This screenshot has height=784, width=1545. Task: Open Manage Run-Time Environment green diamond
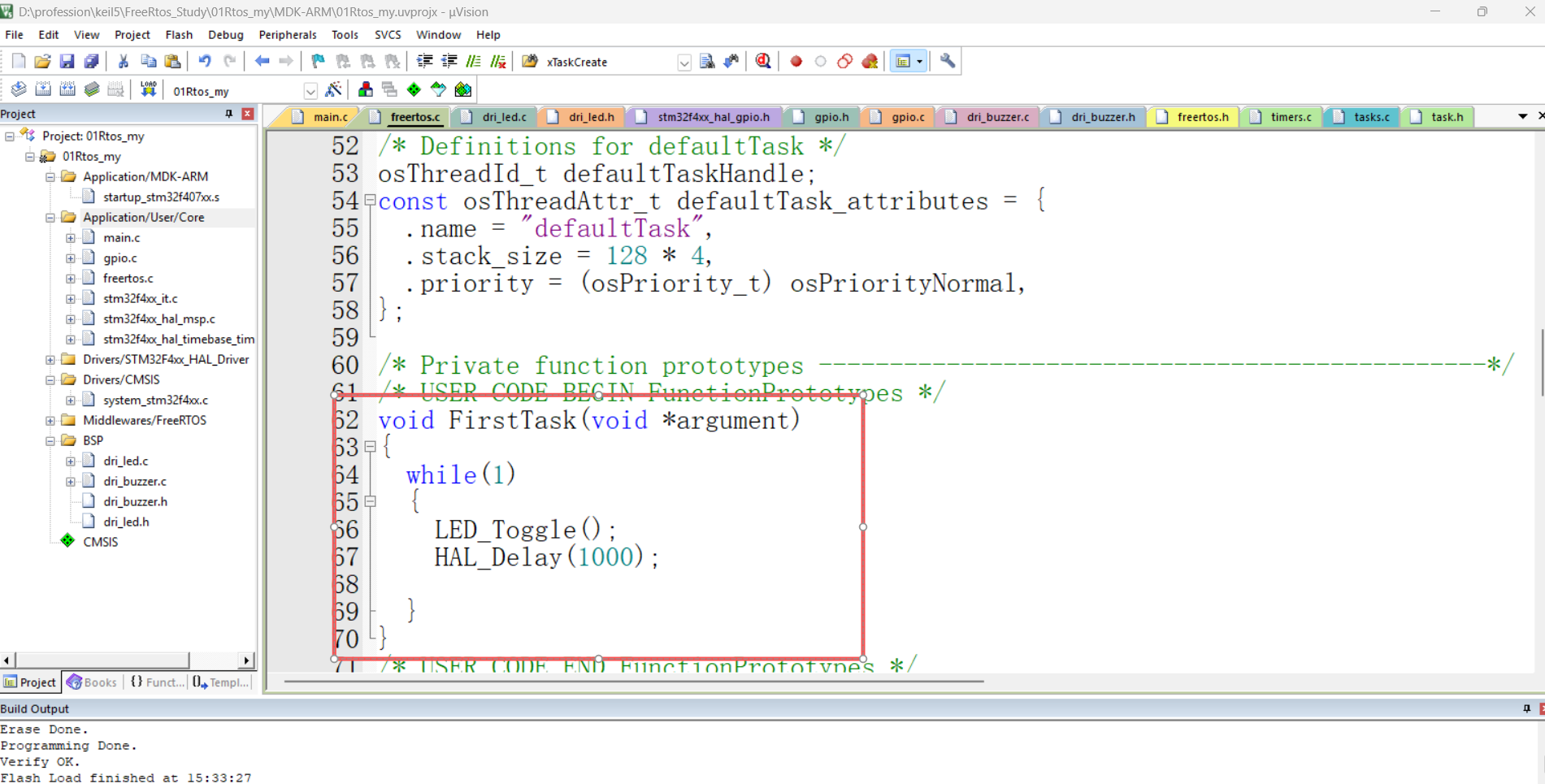(414, 90)
